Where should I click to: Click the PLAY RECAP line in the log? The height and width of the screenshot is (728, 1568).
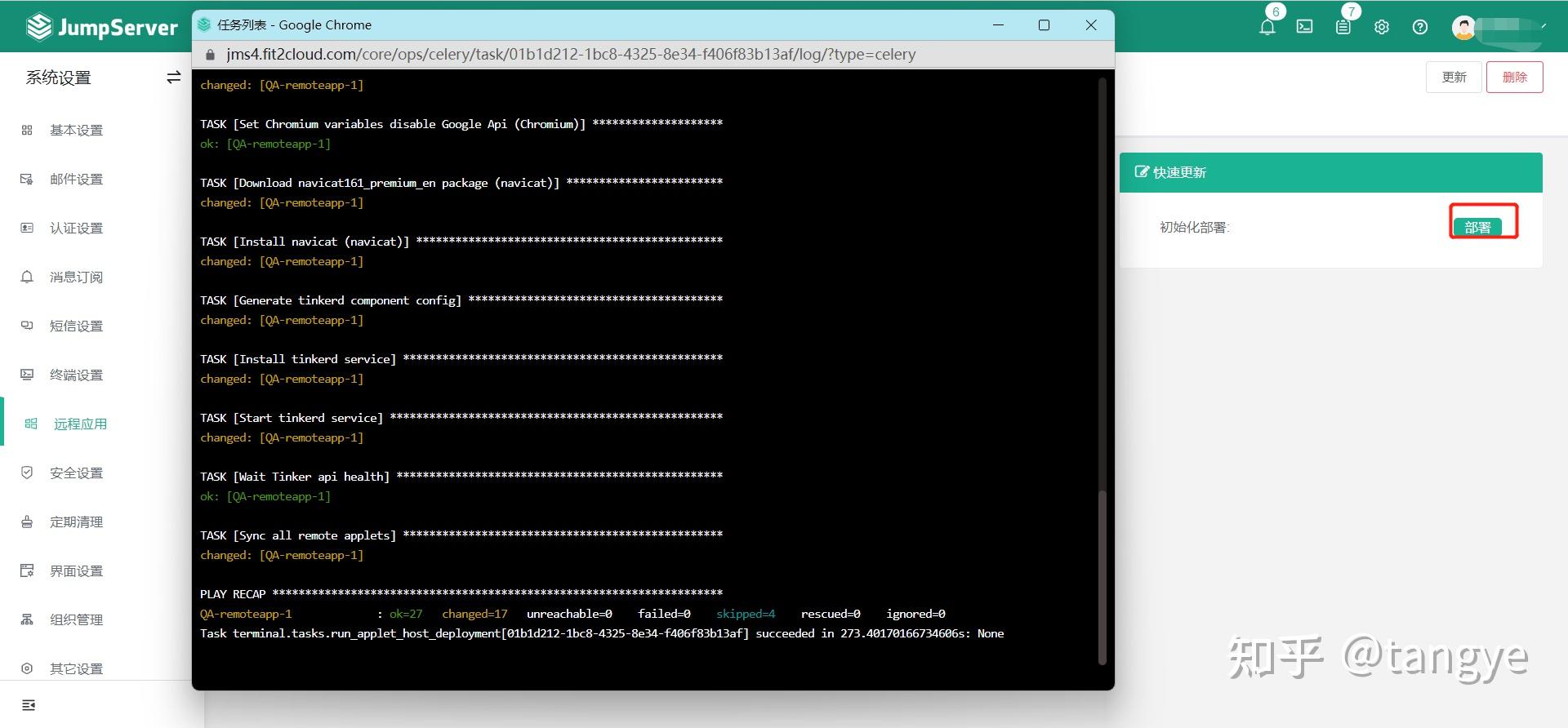461,594
